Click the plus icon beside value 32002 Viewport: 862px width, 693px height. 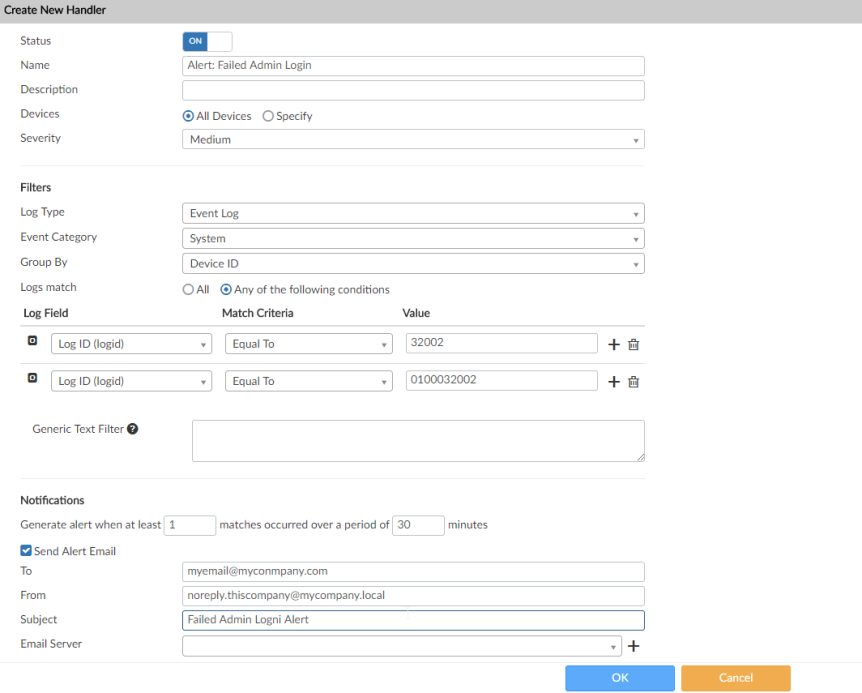coord(614,344)
